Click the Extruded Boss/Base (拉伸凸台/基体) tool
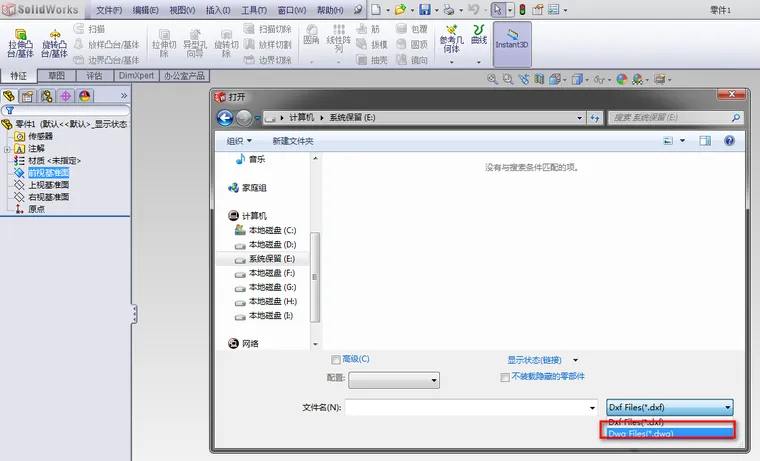The width and height of the screenshot is (760, 461). click(x=20, y=44)
